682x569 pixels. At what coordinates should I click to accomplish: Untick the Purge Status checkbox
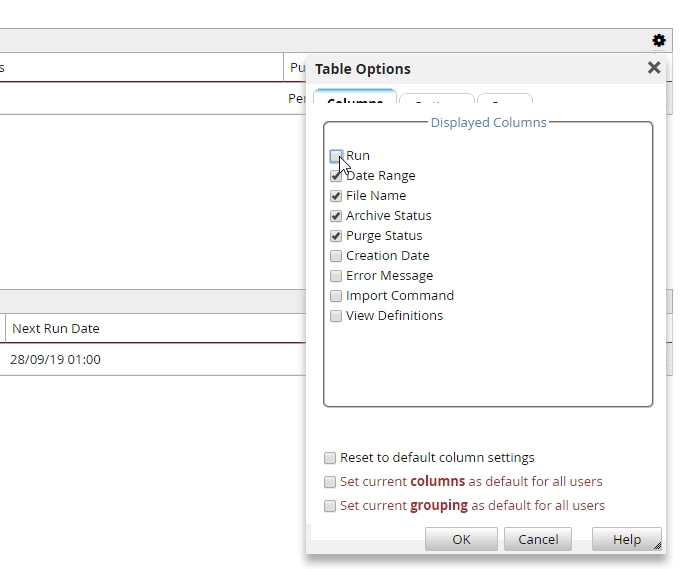click(x=336, y=236)
